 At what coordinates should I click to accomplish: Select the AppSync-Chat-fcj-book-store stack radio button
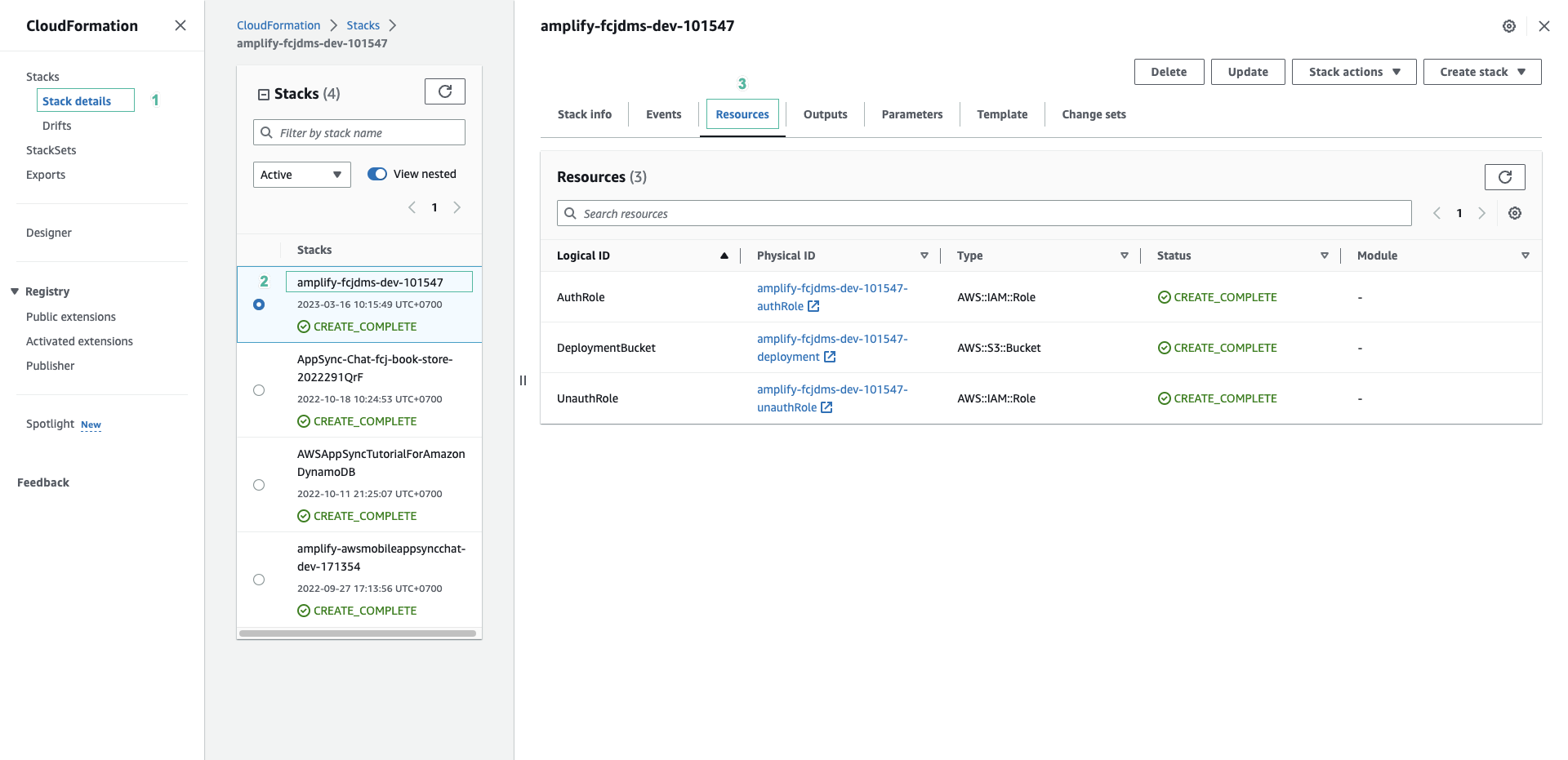[259, 390]
